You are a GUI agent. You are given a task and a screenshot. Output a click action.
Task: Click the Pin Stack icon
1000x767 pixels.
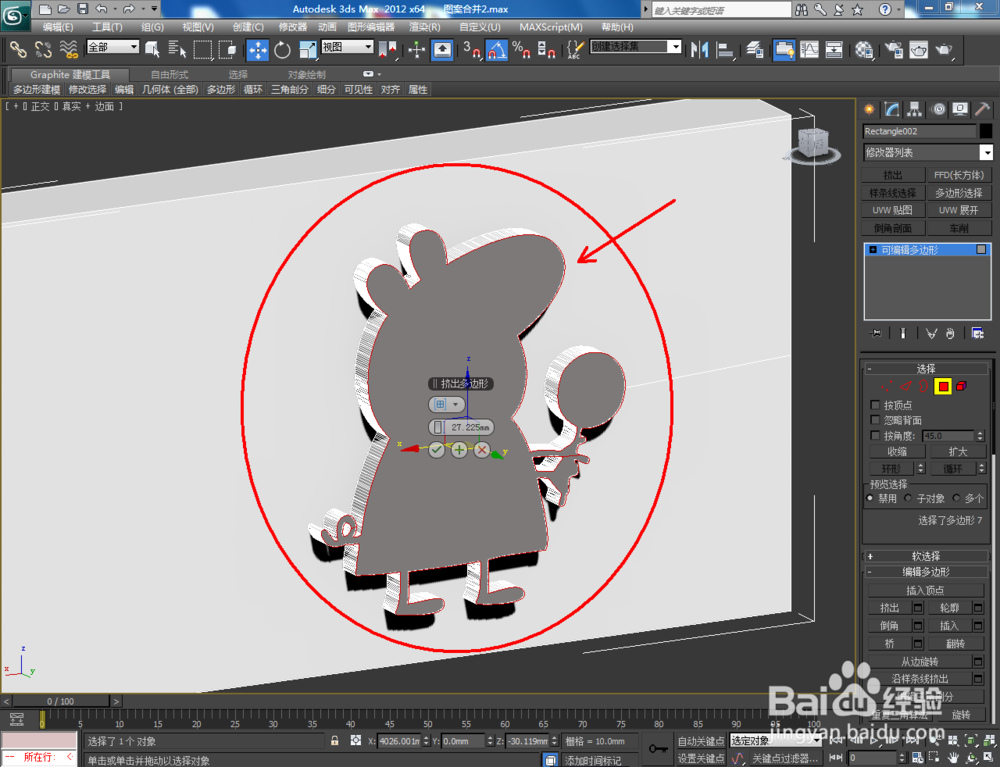click(875, 333)
